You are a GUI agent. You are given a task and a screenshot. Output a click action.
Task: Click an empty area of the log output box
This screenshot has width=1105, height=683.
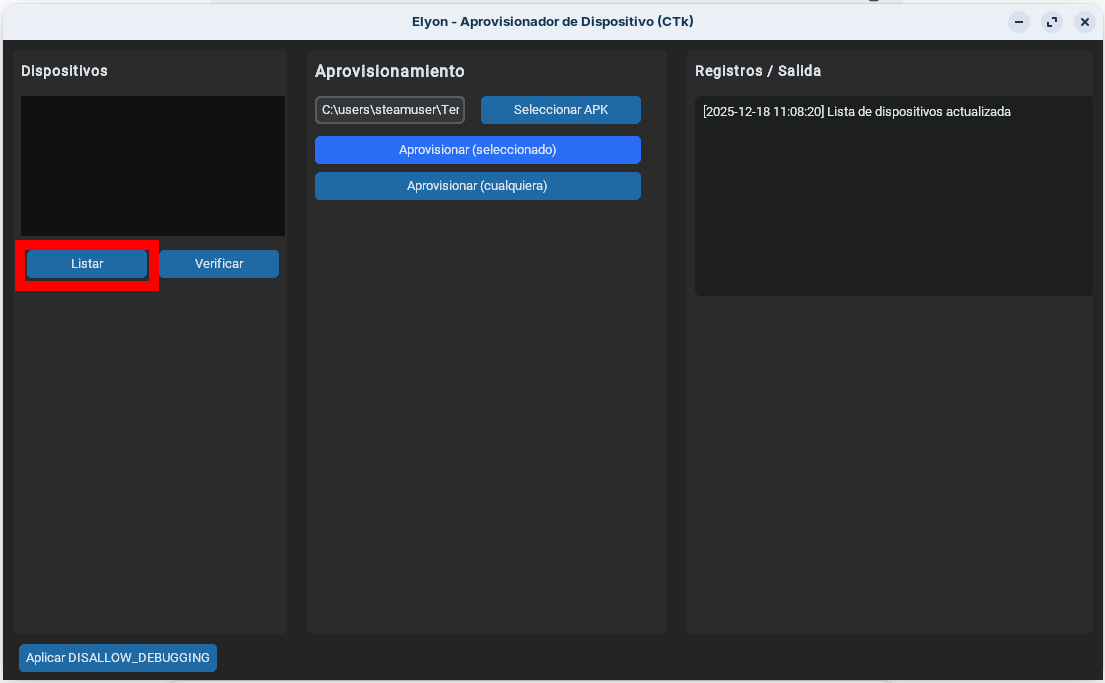(892, 220)
